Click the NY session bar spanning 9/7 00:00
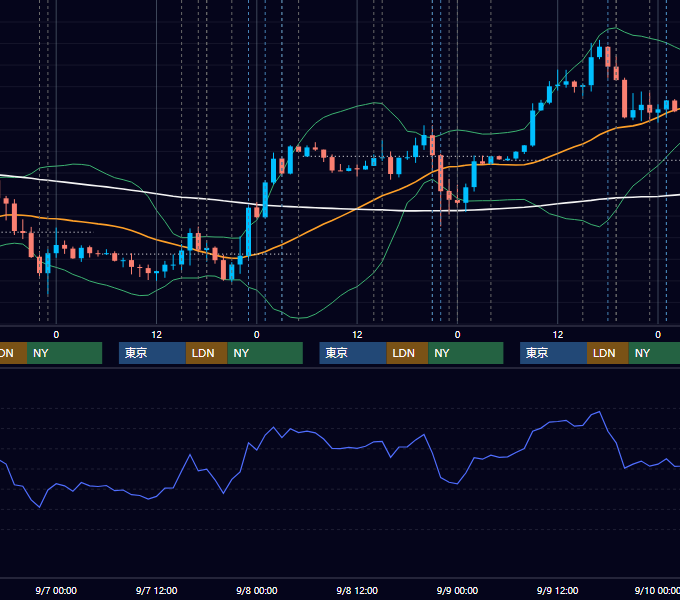 coord(64,353)
